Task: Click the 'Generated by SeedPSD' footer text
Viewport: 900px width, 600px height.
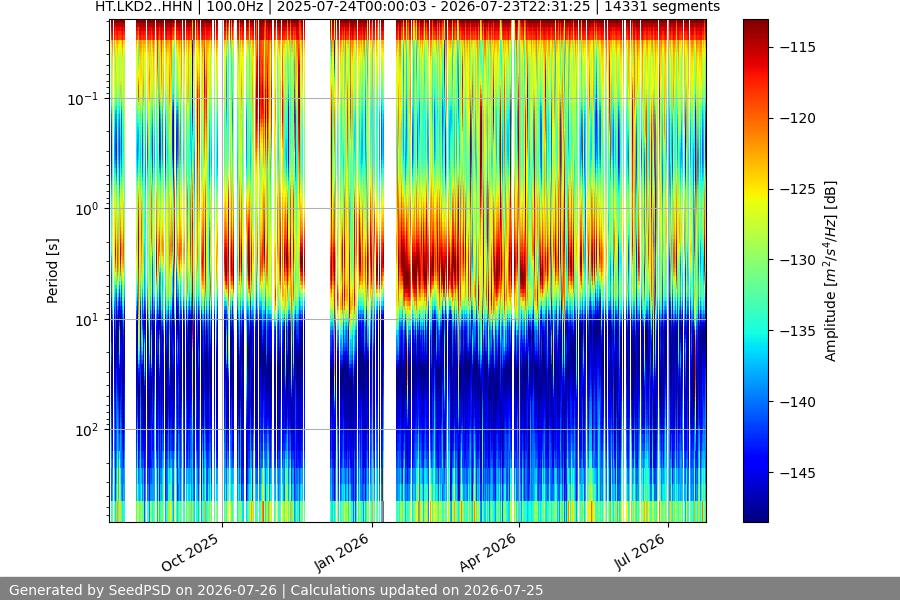Action: (x=276, y=590)
